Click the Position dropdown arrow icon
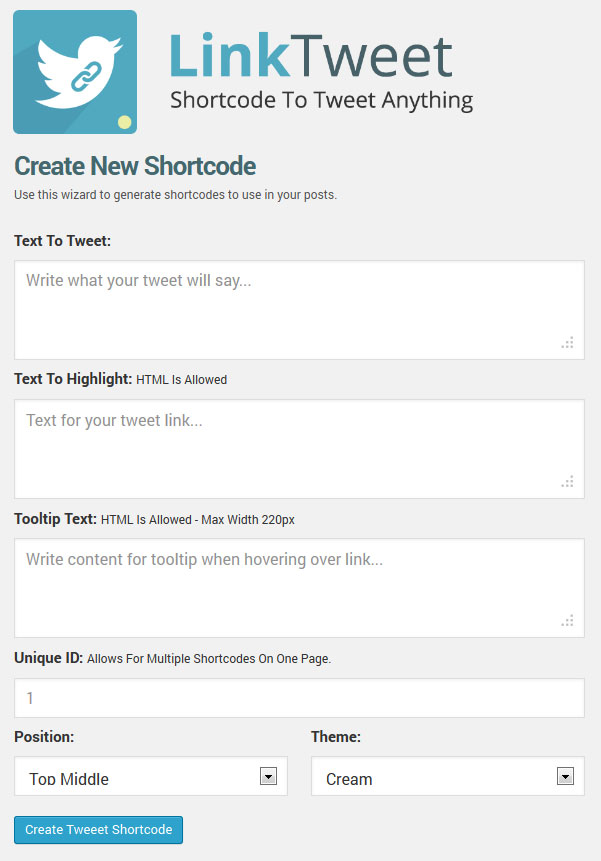 coord(268,776)
